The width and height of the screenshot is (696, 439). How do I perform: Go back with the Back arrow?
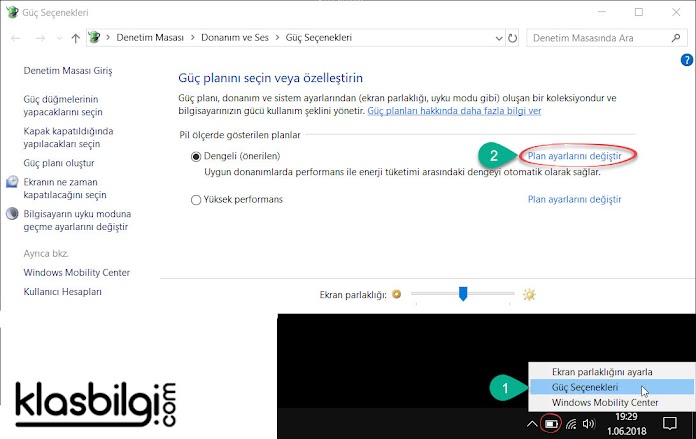tap(16, 38)
